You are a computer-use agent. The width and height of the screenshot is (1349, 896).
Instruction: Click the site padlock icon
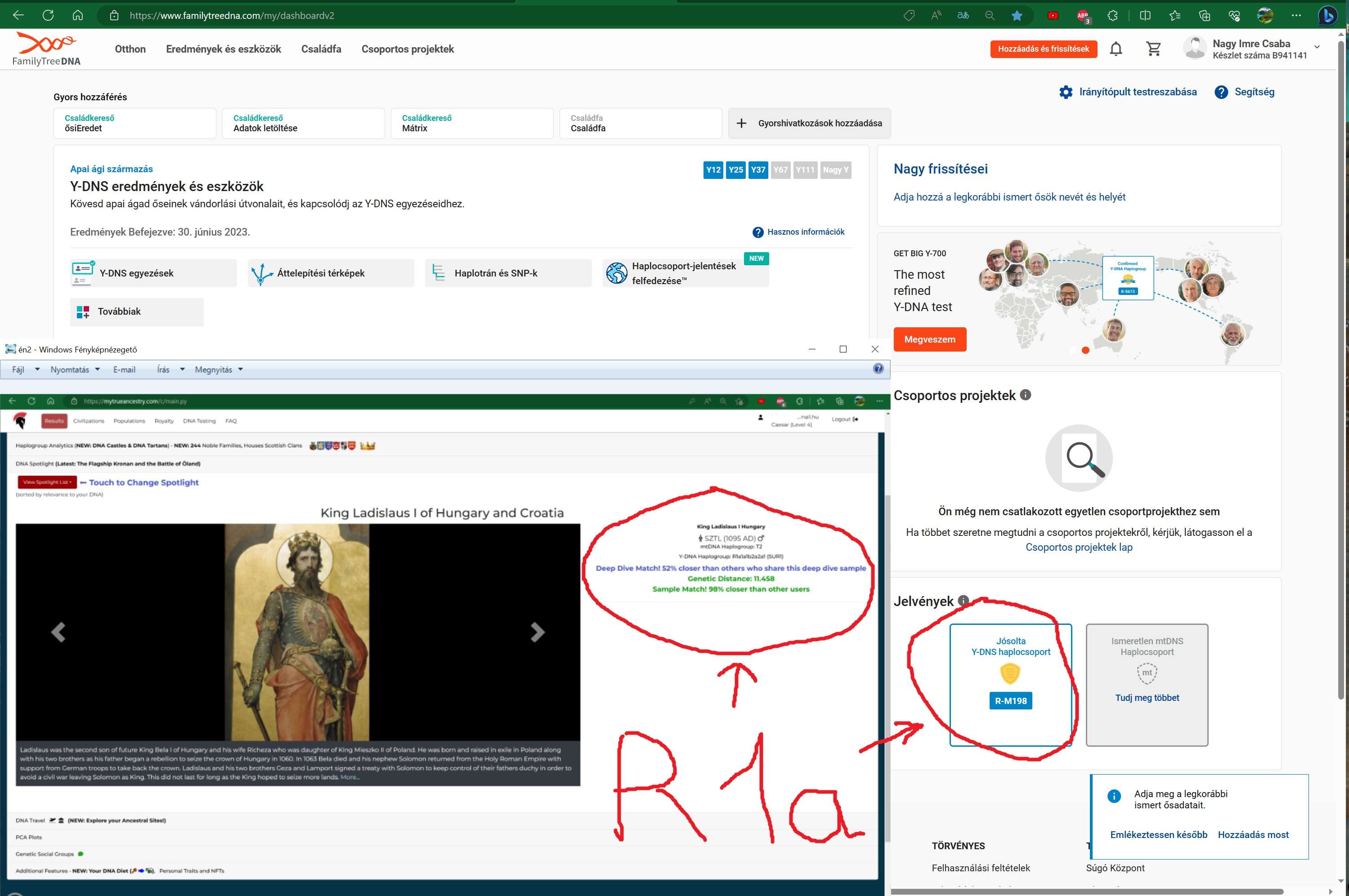click(x=114, y=15)
